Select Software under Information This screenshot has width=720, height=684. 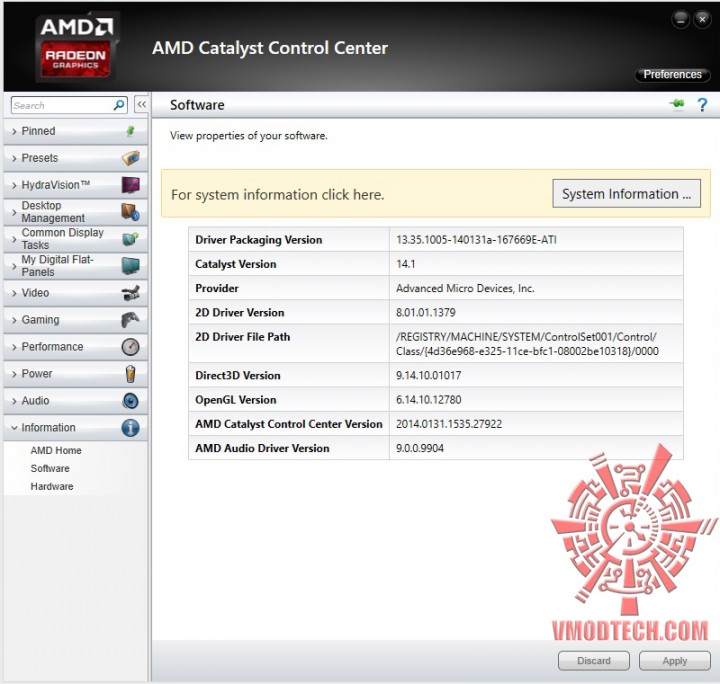point(50,468)
